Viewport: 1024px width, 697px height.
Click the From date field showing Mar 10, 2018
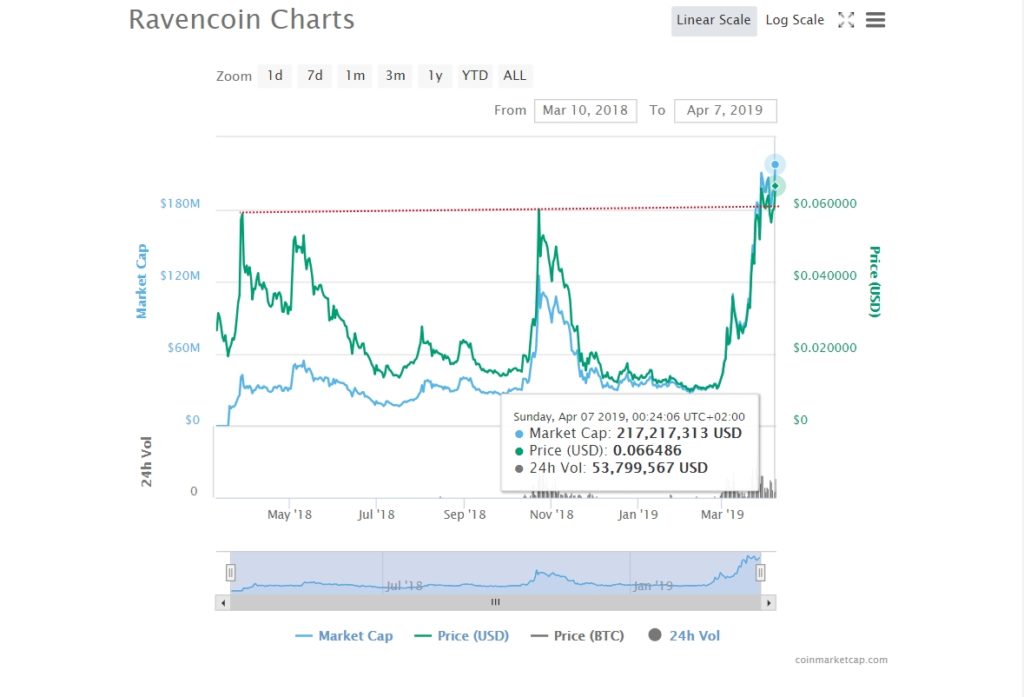point(585,110)
